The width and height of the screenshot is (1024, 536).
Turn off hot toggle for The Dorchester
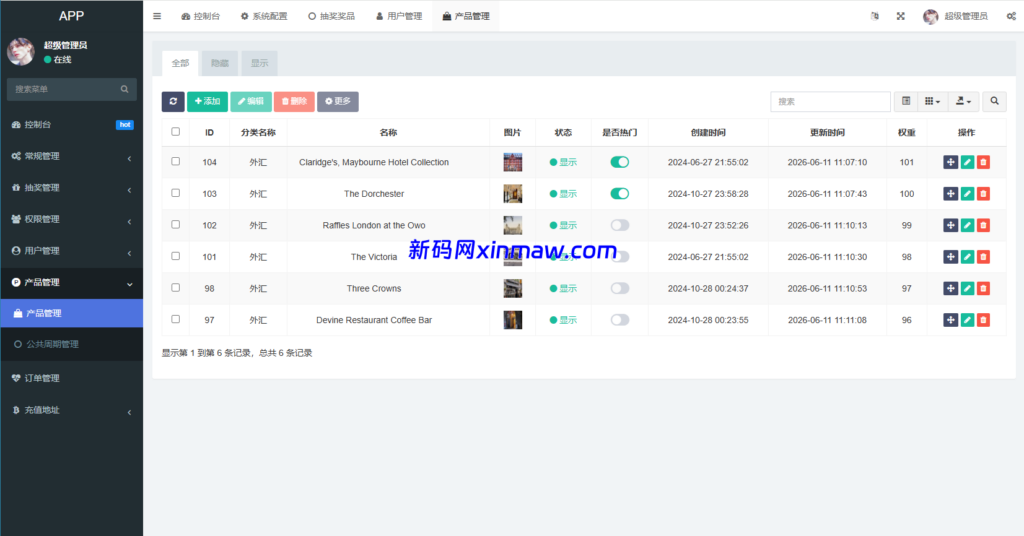tap(620, 193)
